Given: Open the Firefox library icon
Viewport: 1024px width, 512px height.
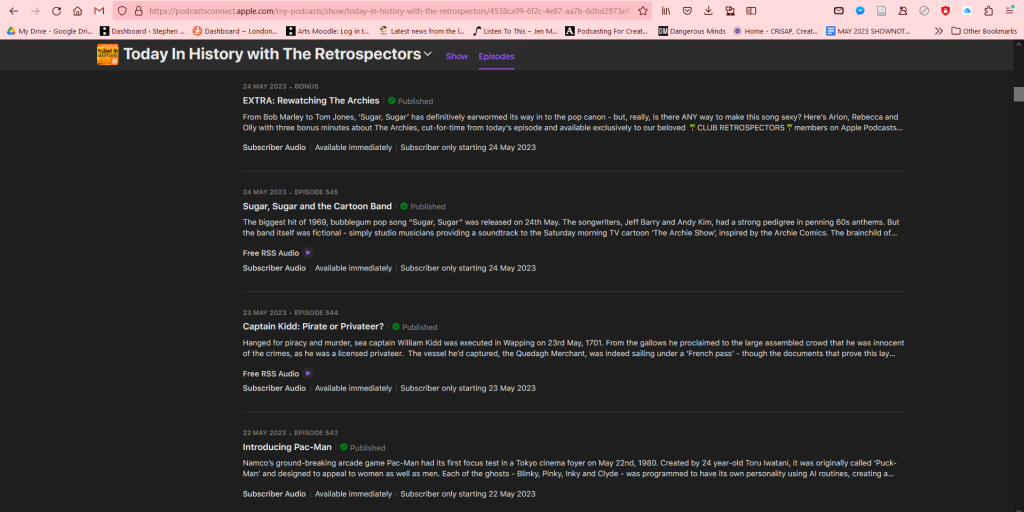Looking at the screenshot, I should pos(666,11).
